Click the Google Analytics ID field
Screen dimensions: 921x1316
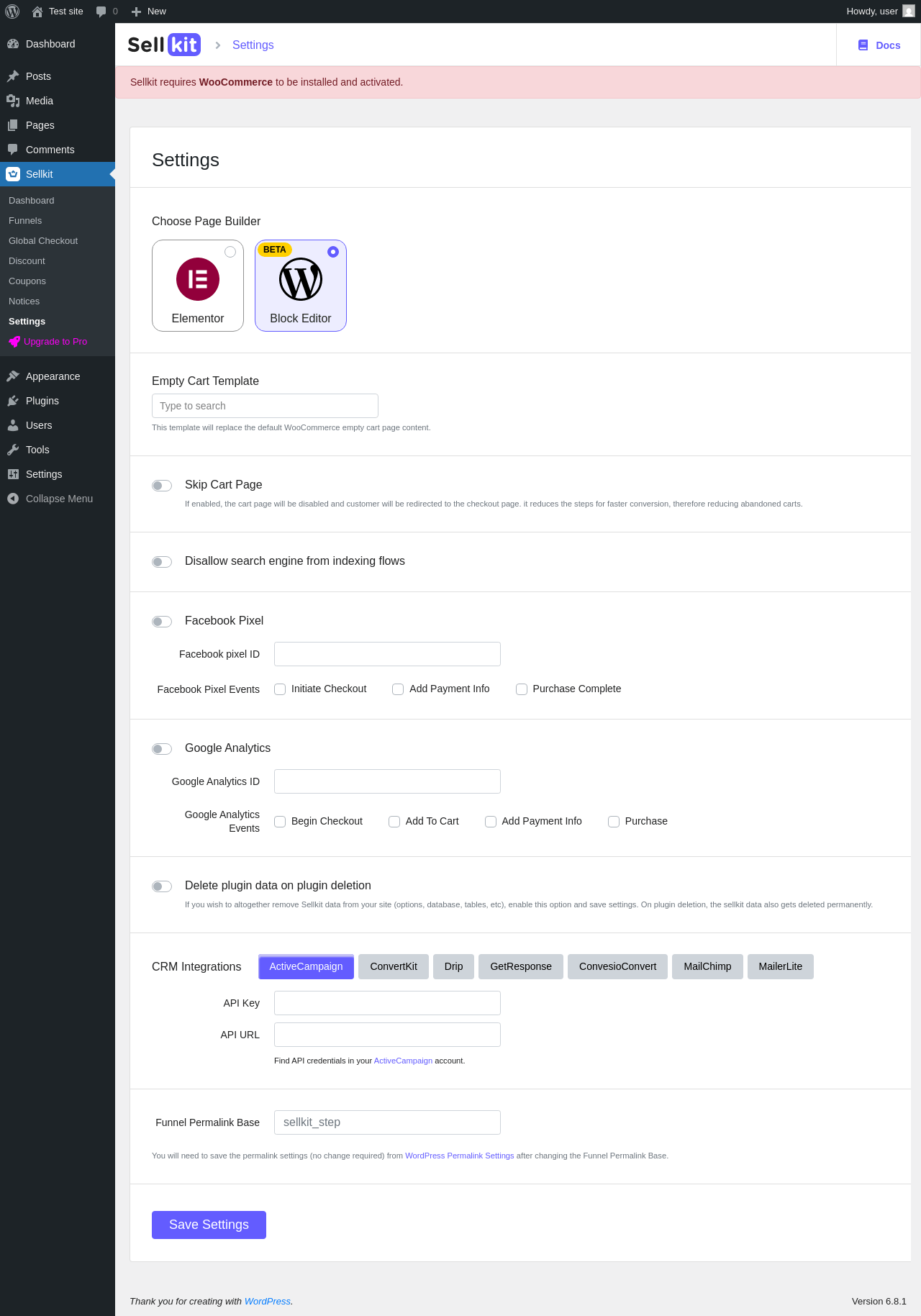387,781
